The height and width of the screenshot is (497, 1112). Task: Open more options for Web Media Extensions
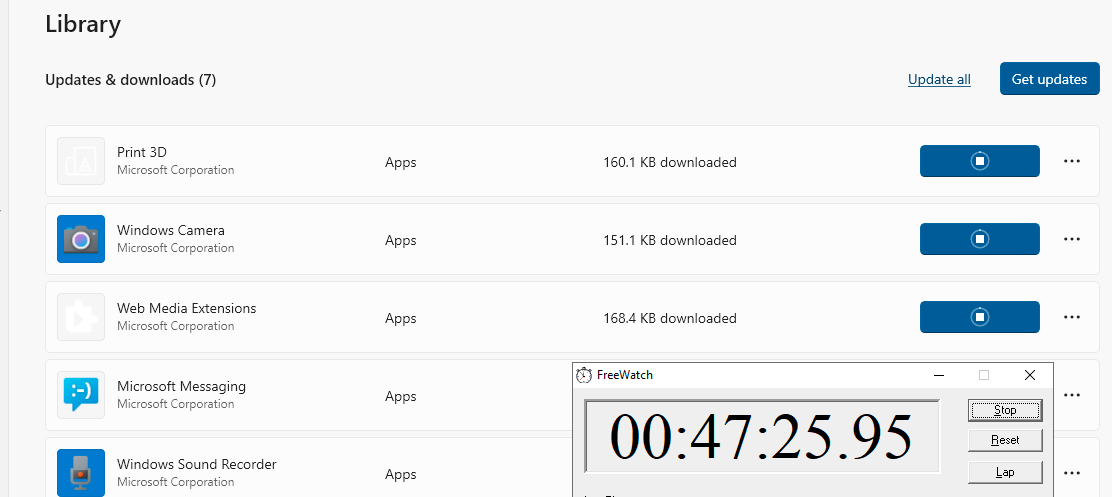click(1072, 317)
